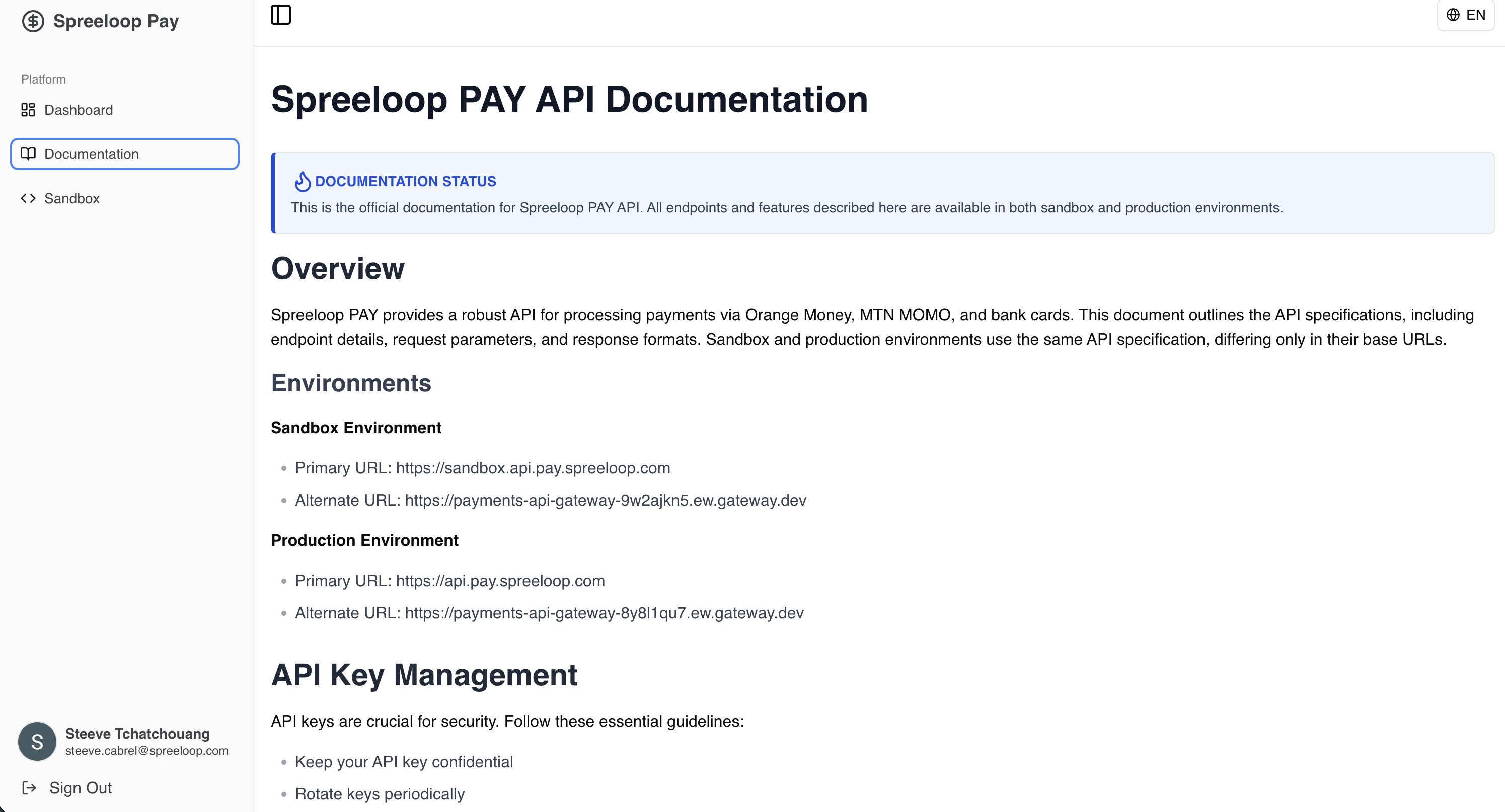The width and height of the screenshot is (1505, 812).
Task: Select the Documentation menu item
Action: [x=124, y=154]
